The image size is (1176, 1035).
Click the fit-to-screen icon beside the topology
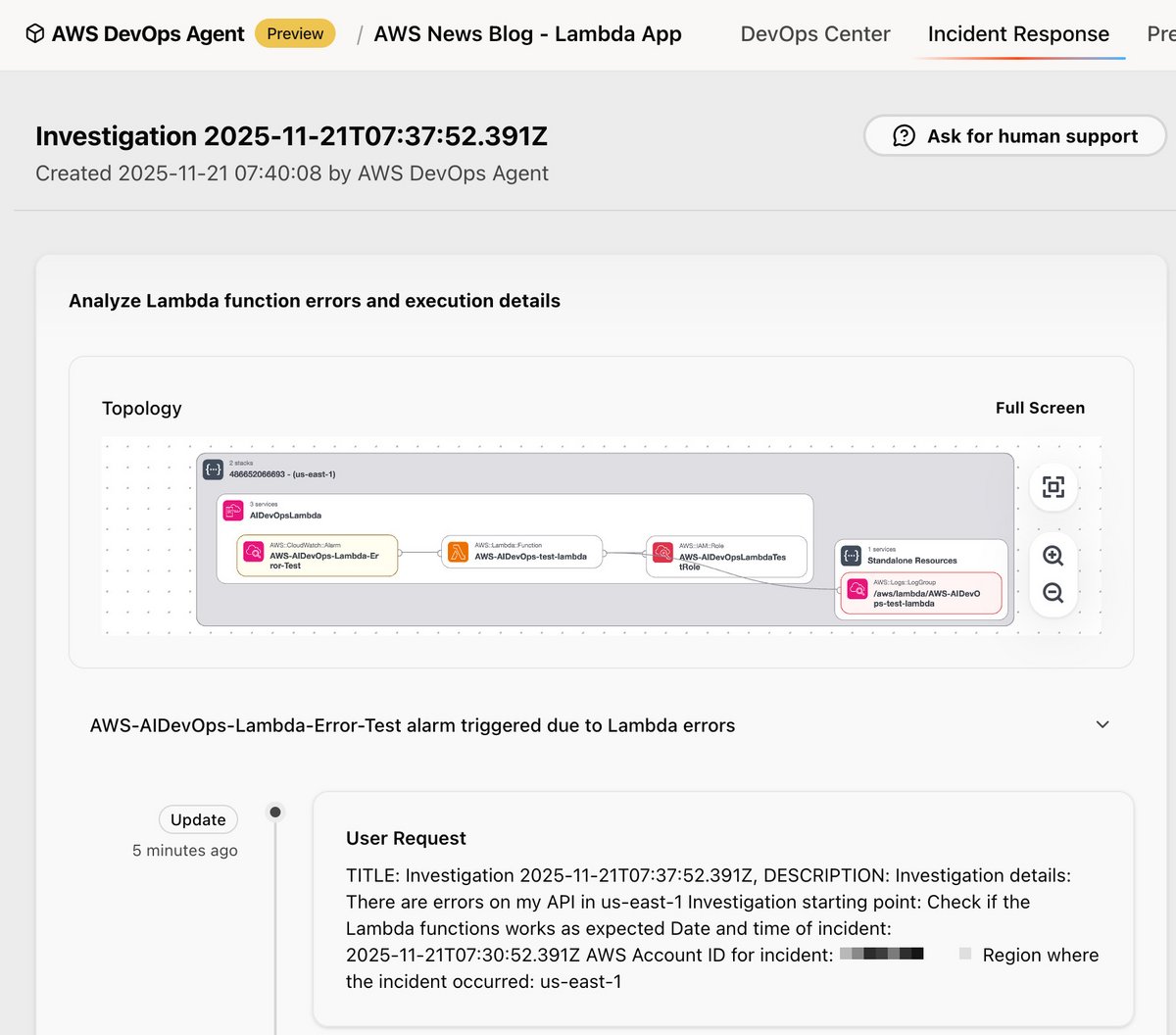coord(1053,487)
